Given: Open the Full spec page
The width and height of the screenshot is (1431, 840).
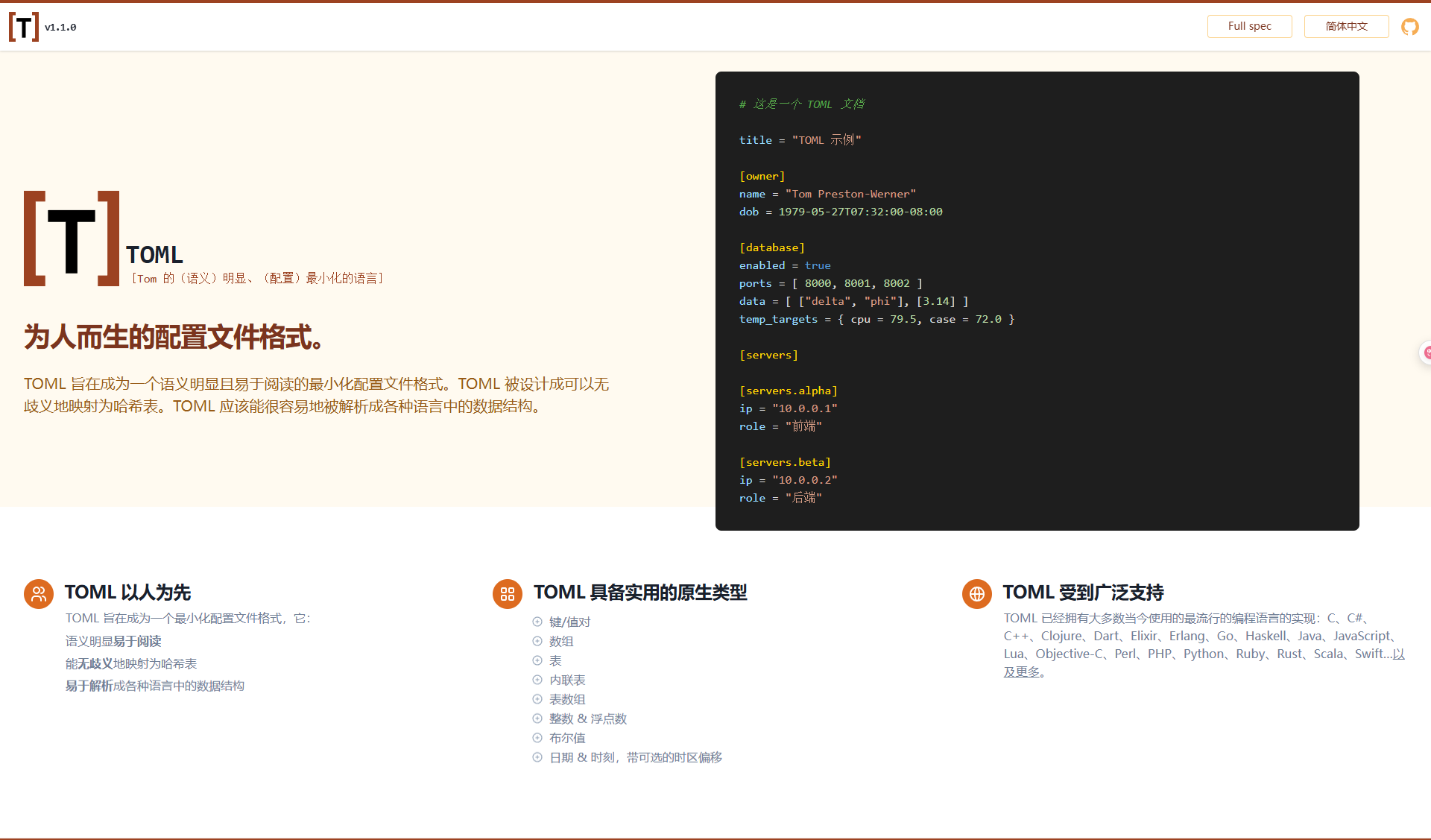Looking at the screenshot, I should pyautogui.click(x=1249, y=26).
